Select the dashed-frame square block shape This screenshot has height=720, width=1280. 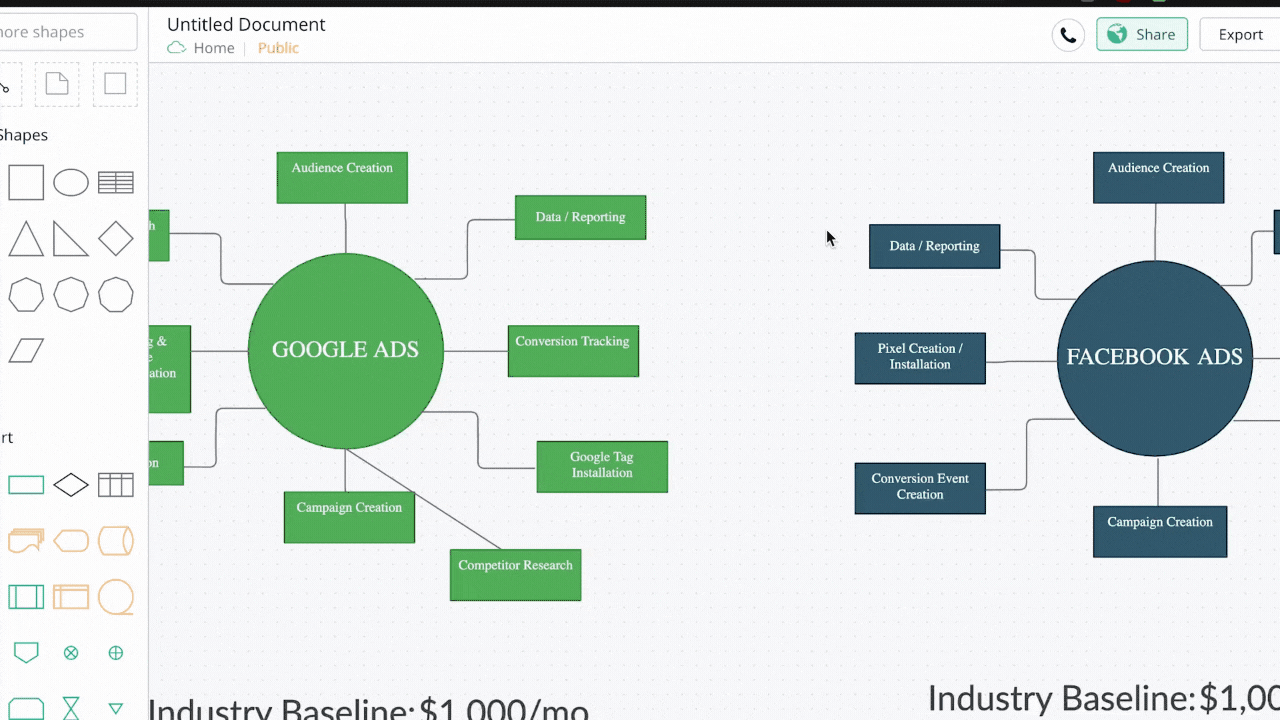pyautogui.click(x=115, y=84)
